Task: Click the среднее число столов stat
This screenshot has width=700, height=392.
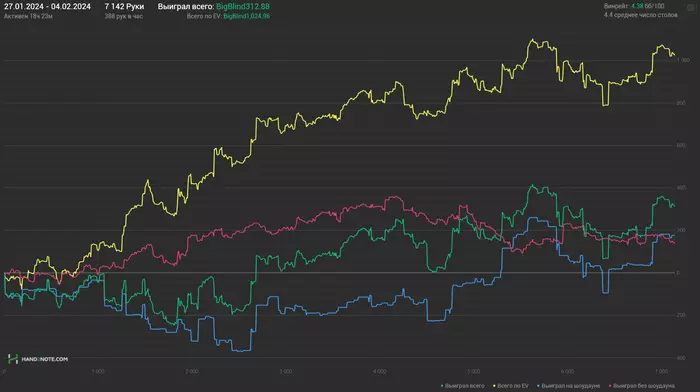Action: tap(641, 15)
